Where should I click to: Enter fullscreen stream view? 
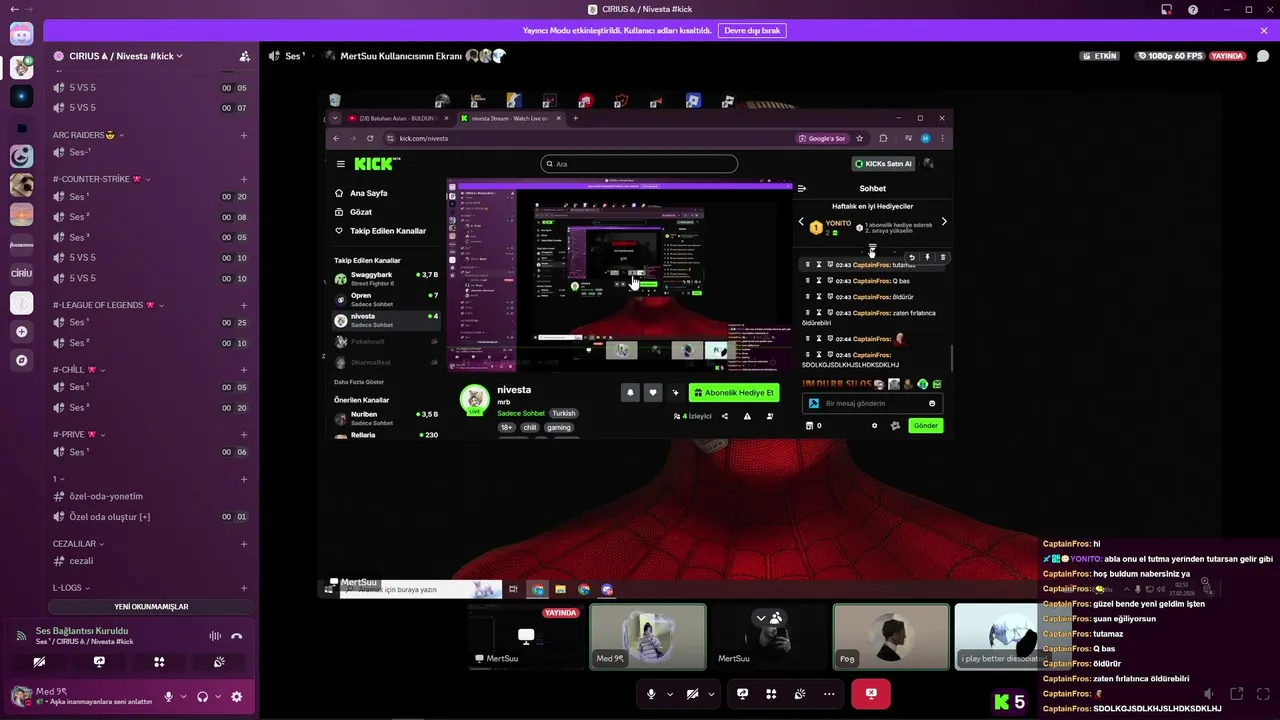point(1263,693)
